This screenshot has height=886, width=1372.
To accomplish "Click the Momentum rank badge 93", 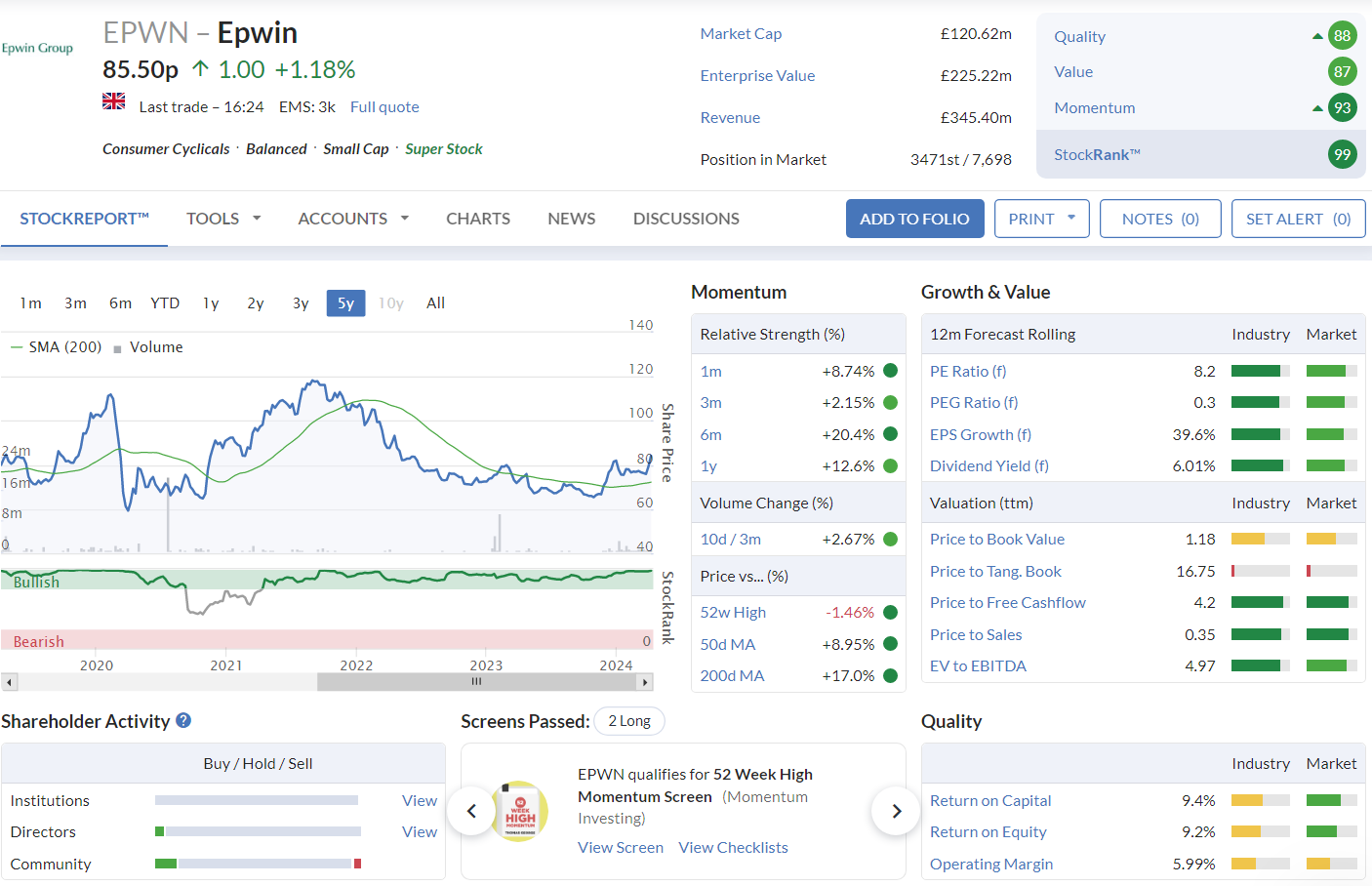I will 1343,107.
